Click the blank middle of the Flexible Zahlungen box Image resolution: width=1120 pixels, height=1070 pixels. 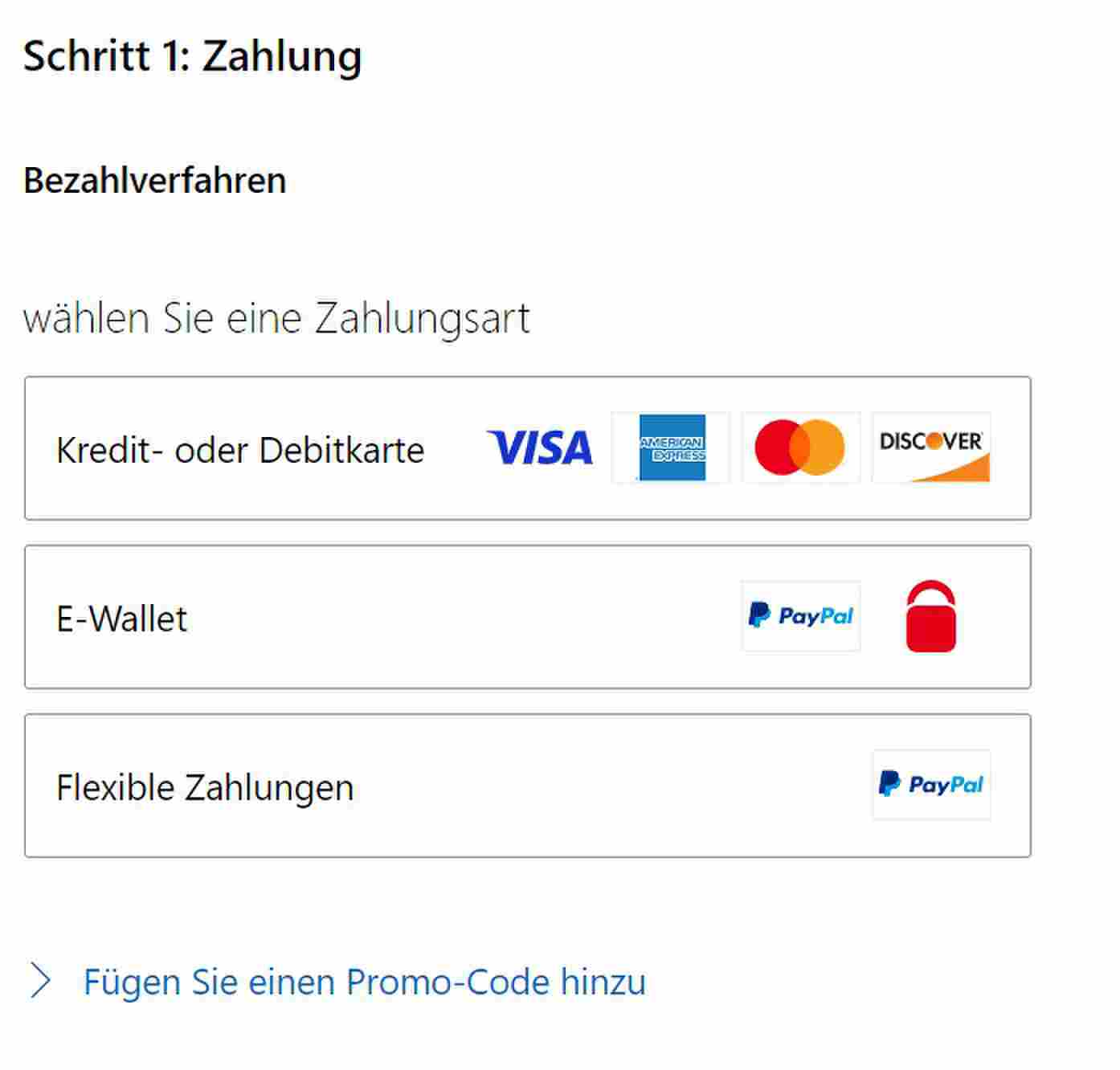611,787
